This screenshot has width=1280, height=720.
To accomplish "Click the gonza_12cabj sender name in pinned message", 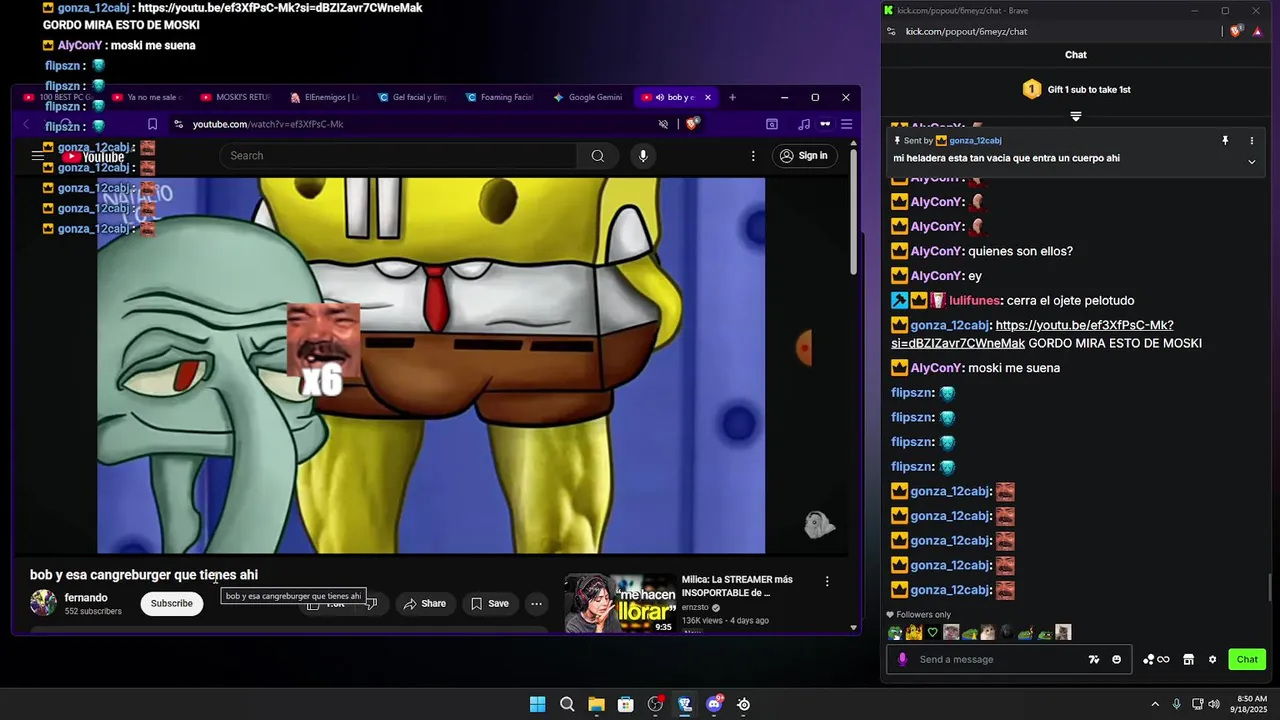I will click(975, 141).
